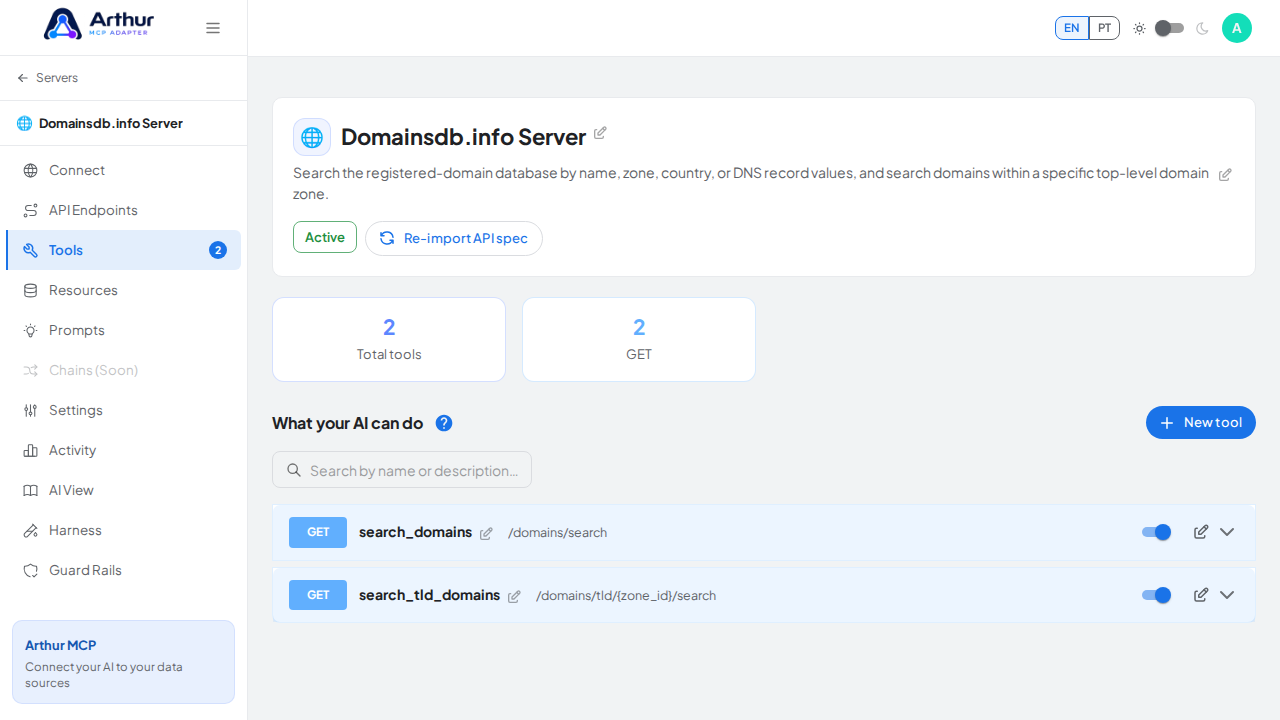Click the /domains/tld/{zone_id}/search path text
This screenshot has height=720, width=1280.
point(626,596)
